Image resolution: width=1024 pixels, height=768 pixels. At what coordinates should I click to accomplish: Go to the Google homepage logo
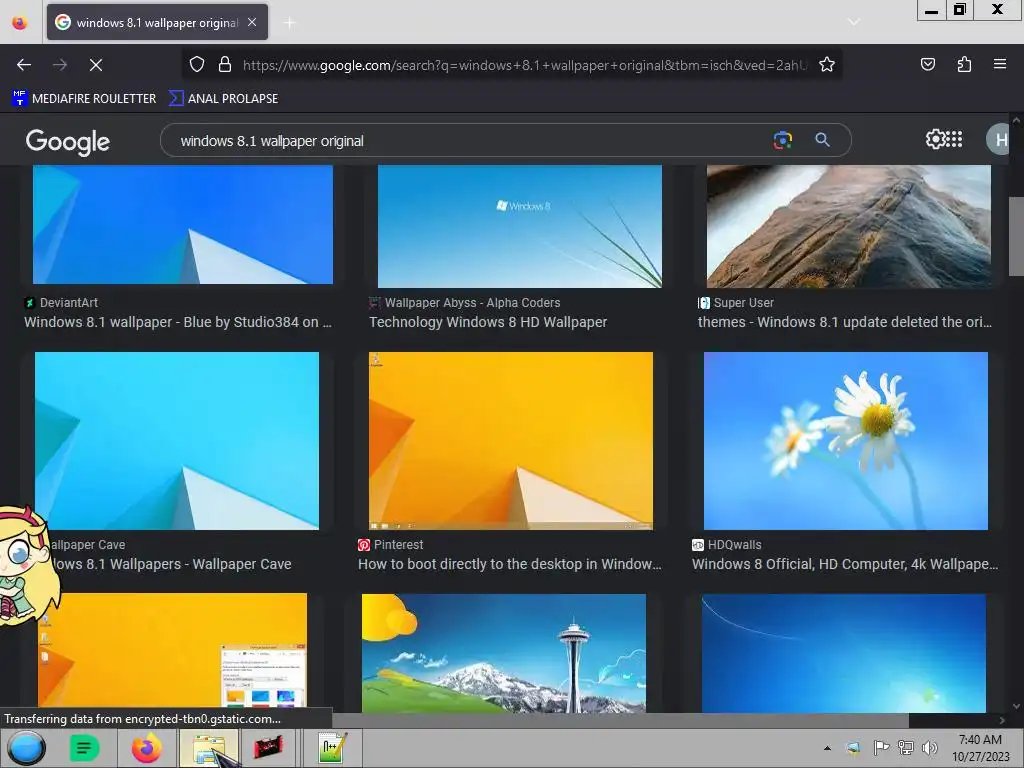coord(68,141)
